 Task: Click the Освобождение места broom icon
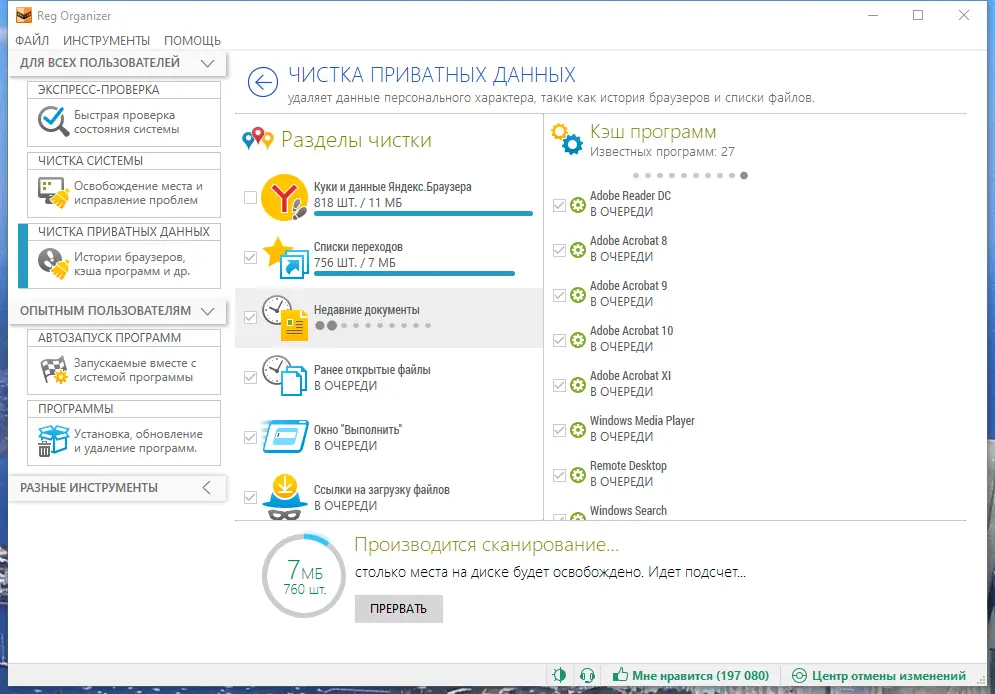(53, 193)
